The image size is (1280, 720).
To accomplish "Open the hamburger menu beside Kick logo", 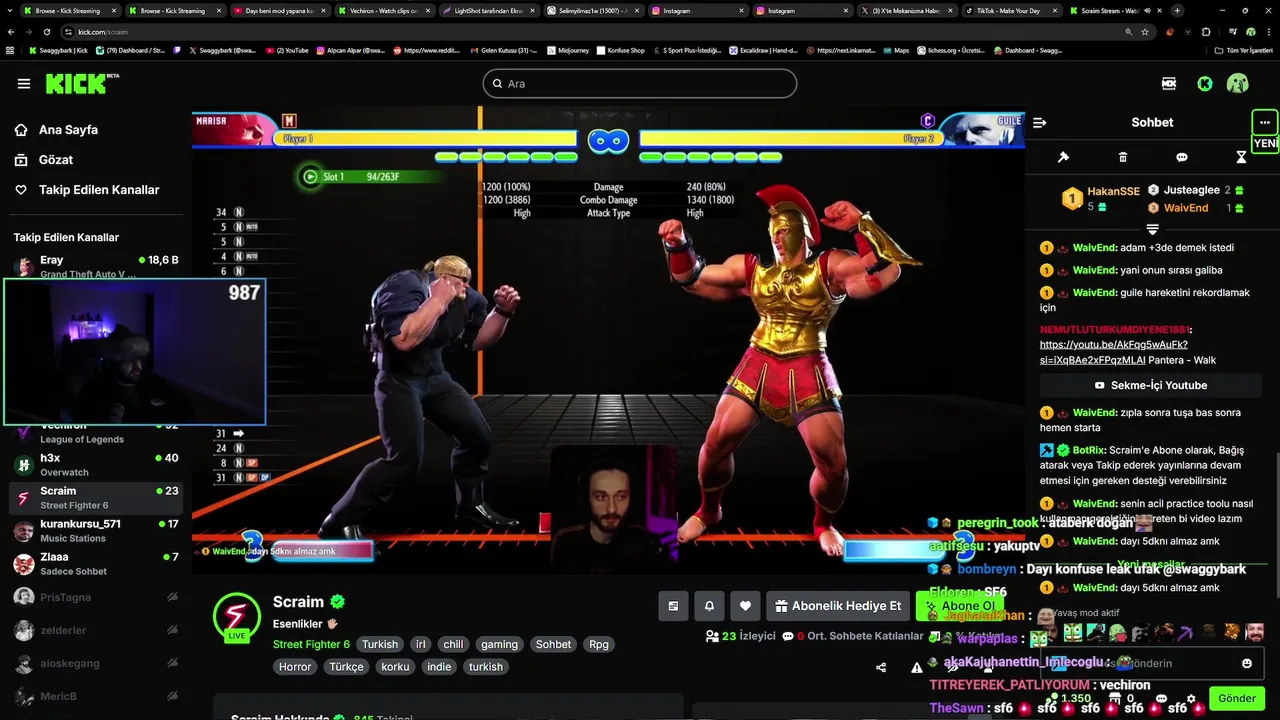I will click(x=24, y=84).
